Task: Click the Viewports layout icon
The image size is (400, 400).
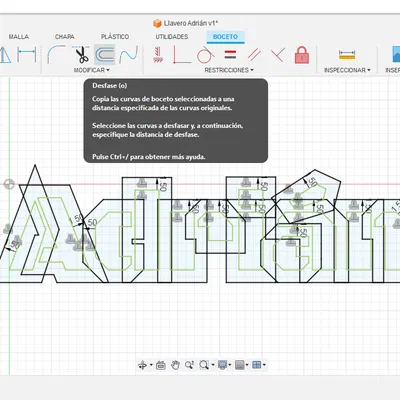Action: pos(257,365)
